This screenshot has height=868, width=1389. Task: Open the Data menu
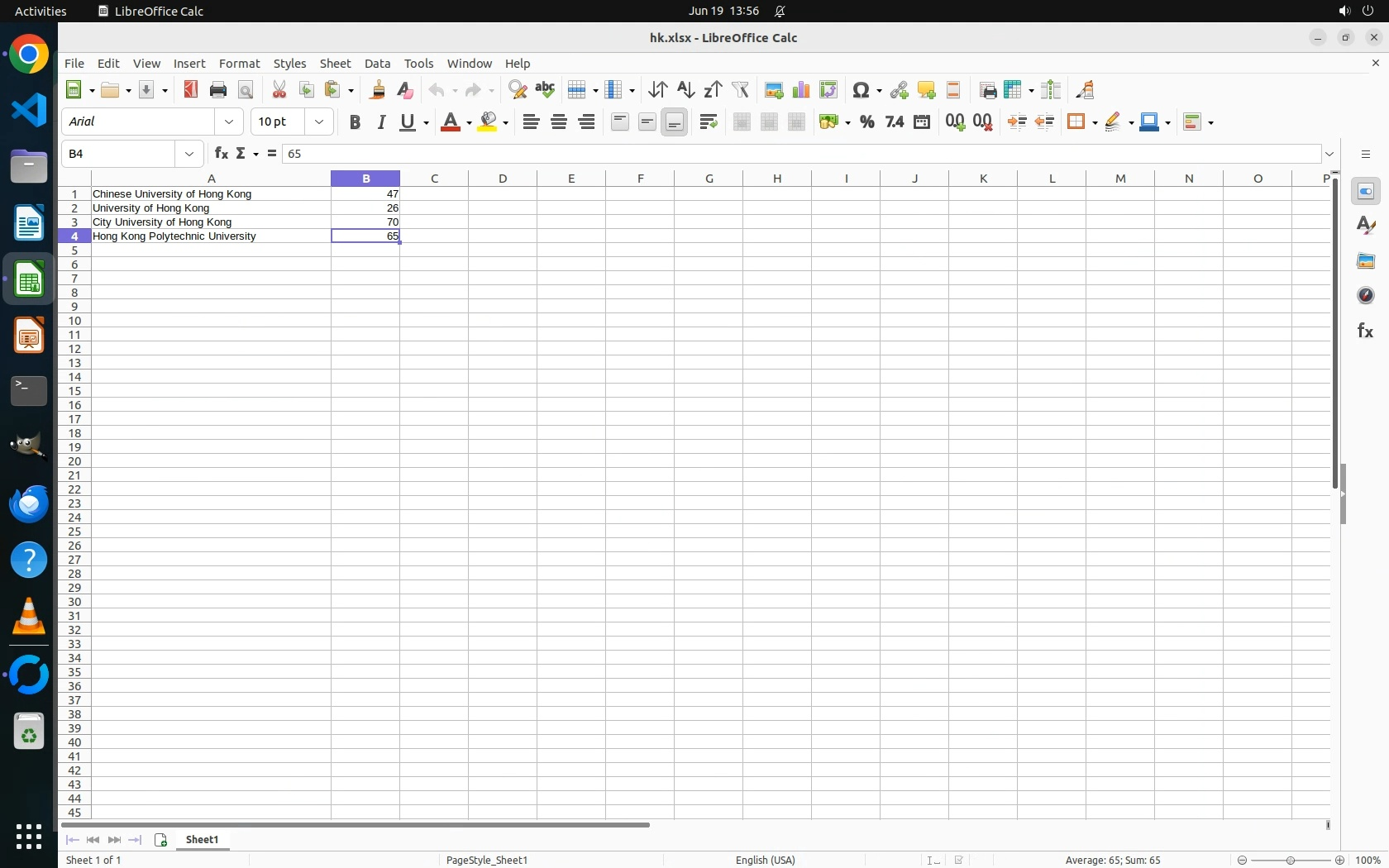377,64
